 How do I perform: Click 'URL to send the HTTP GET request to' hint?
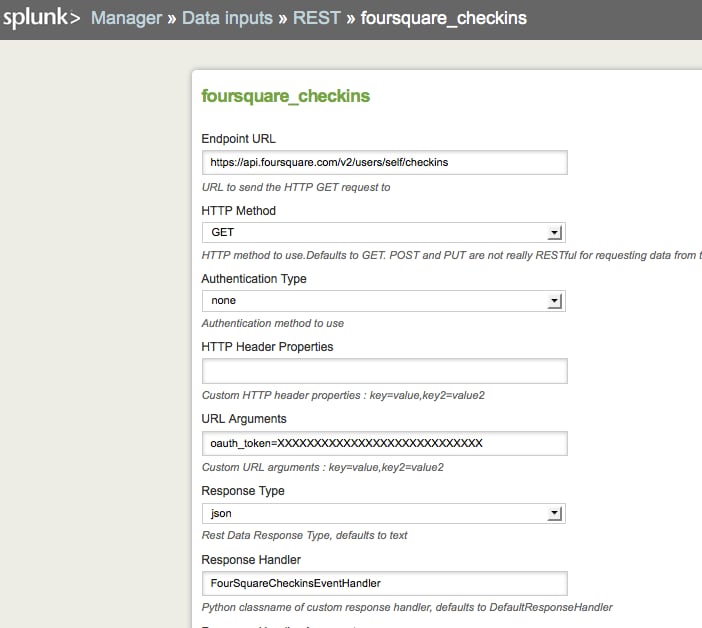[x=296, y=187]
